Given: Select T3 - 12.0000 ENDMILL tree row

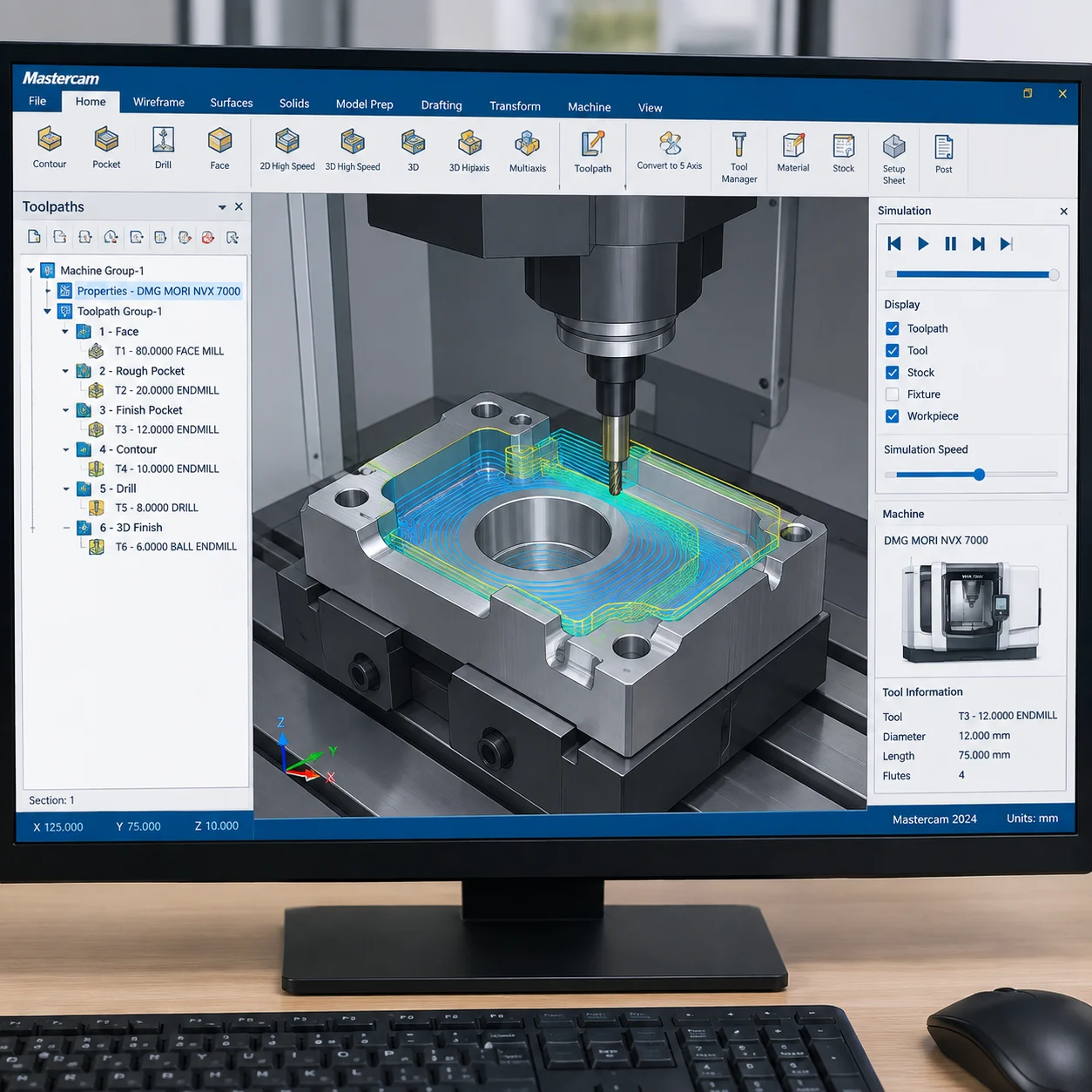Looking at the screenshot, I should pyautogui.click(x=167, y=429).
